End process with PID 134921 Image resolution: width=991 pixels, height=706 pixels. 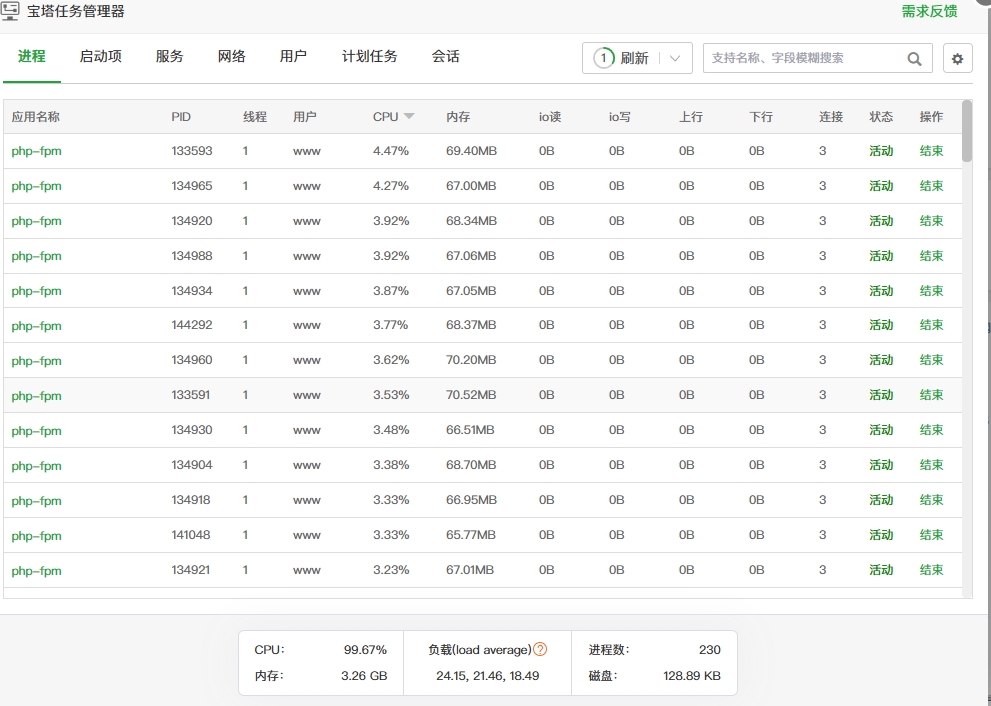tap(931, 569)
